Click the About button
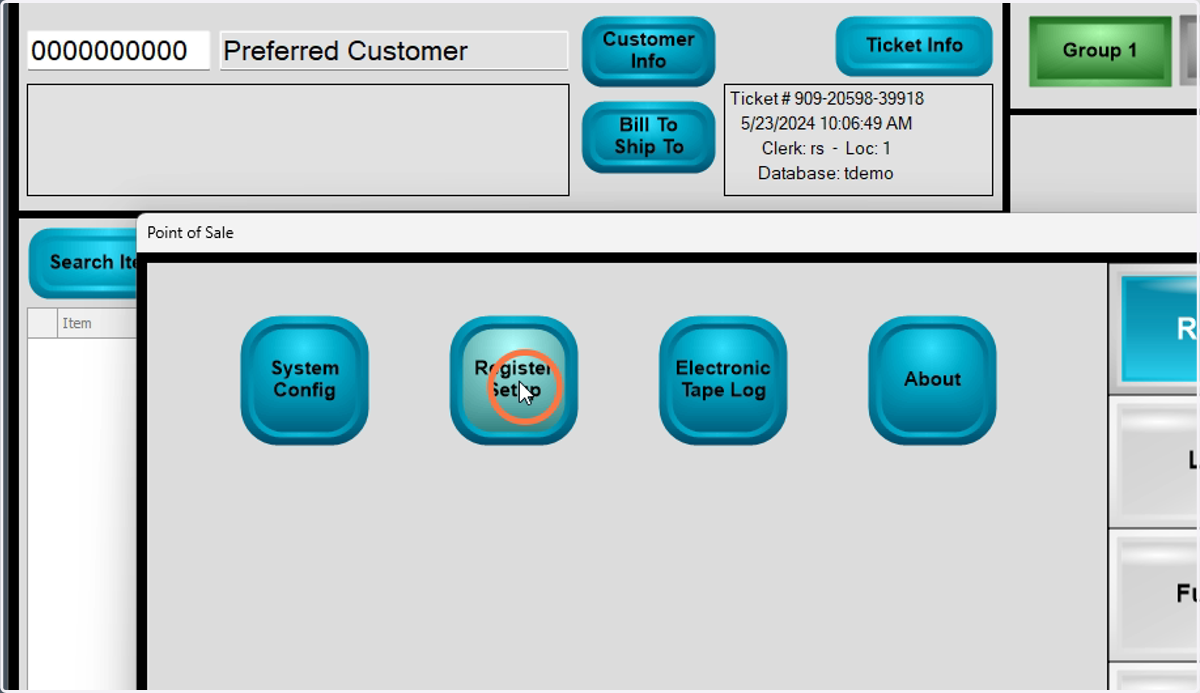The width and height of the screenshot is (1200, 693). [932, 380]
